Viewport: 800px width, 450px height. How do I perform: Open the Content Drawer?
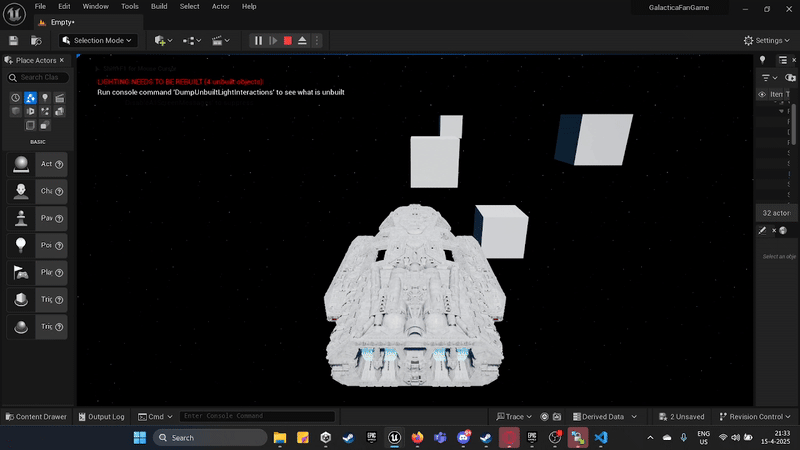[36, 417]
